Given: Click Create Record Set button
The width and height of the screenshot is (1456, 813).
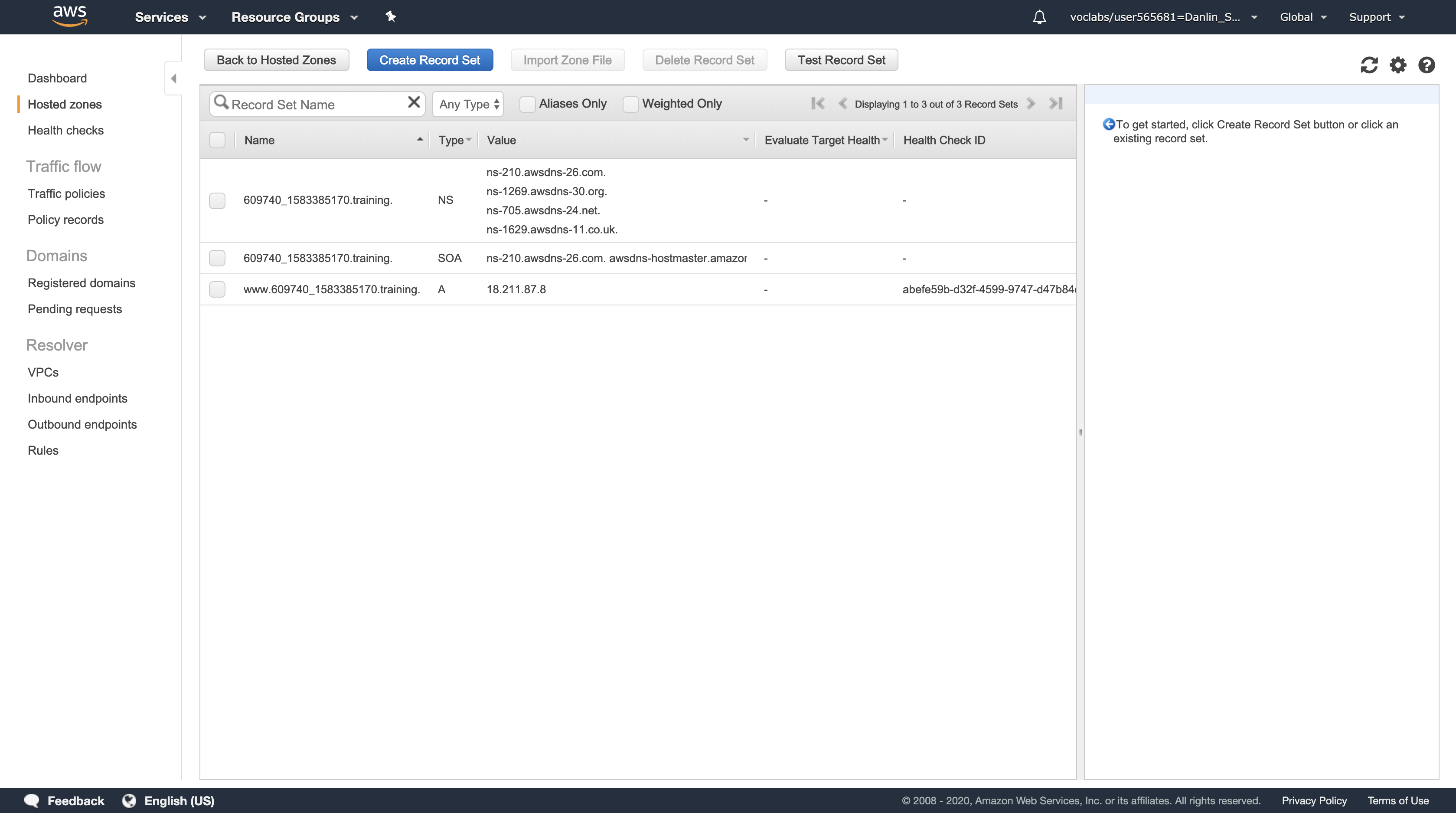Looking at the screenshot, I should coord(430,60).
